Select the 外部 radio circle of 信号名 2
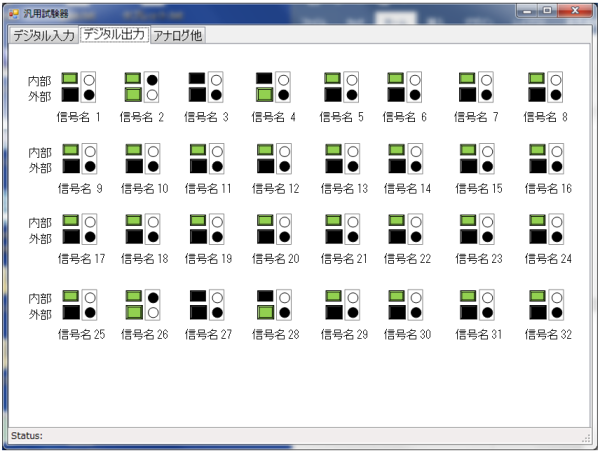Screen dimensions: 600x453 pos(152,95)
